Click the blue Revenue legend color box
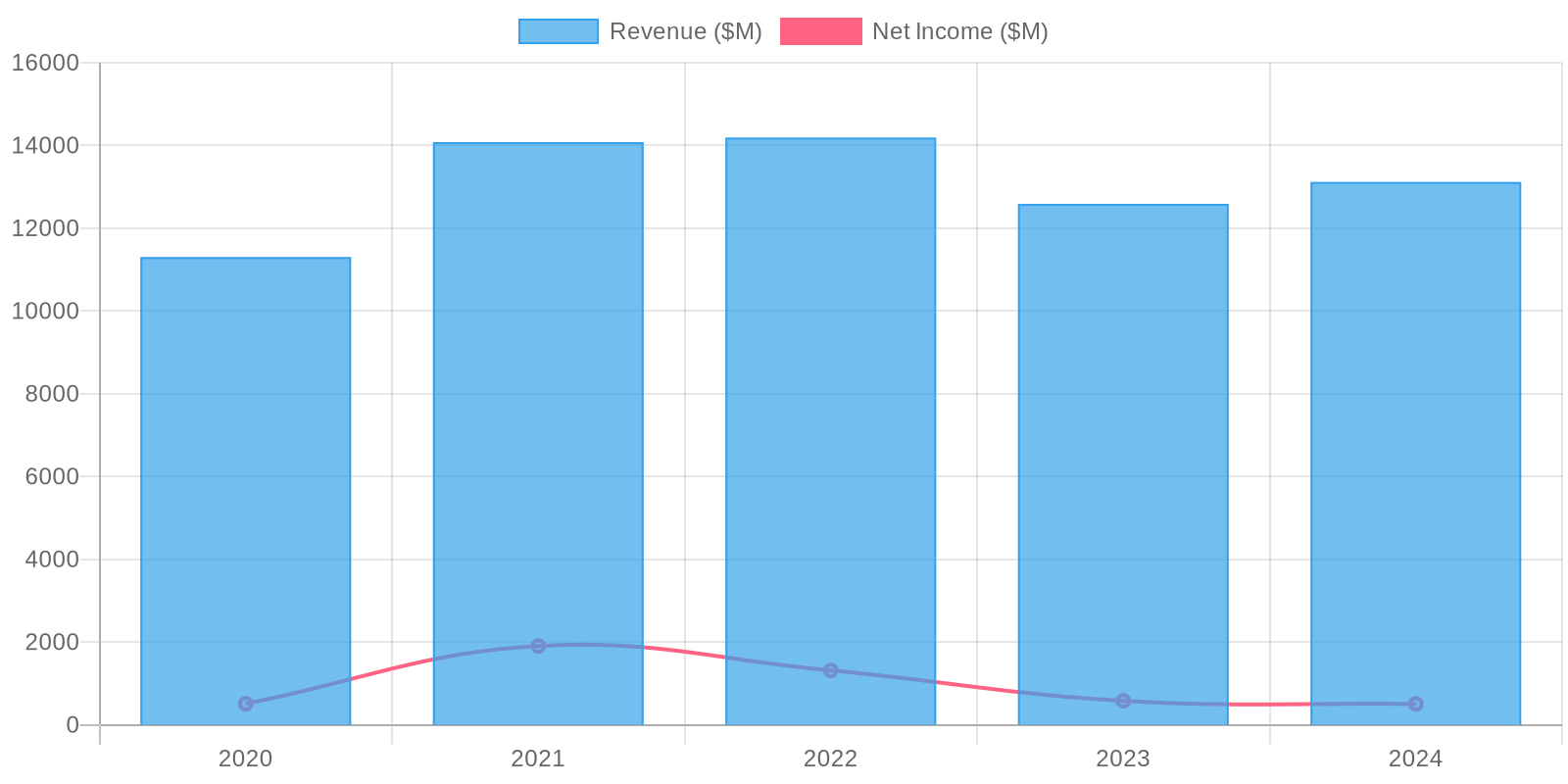1568x784 pixels. 558,31
